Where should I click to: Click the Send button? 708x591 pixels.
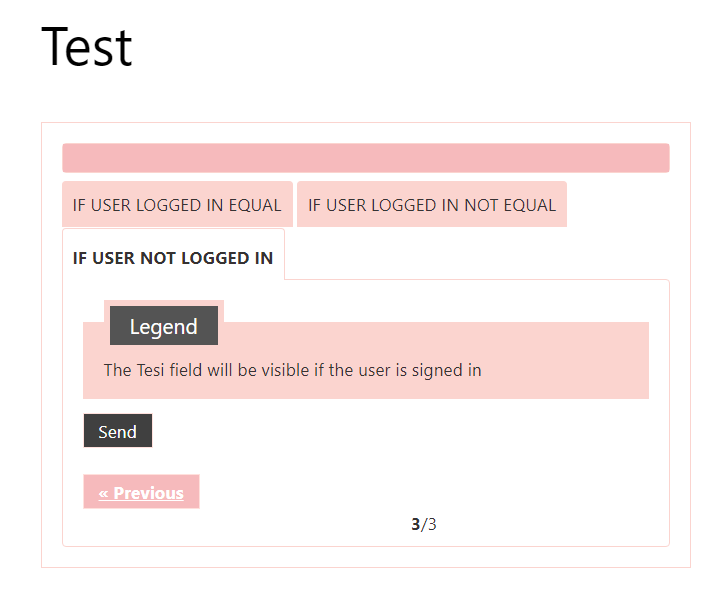(x=118, y=432)
